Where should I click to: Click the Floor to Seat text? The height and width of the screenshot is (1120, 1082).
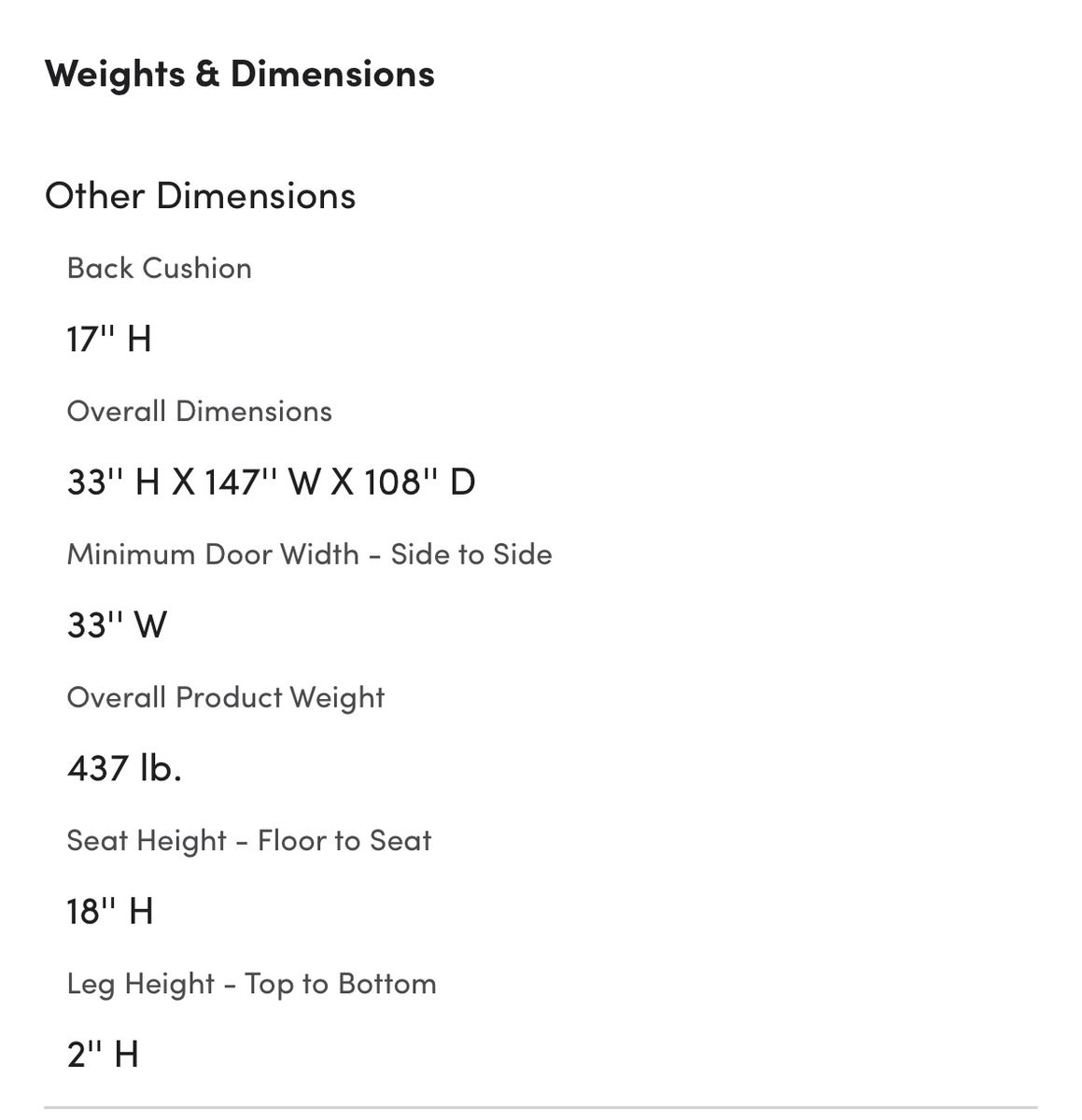click(344, 841)
